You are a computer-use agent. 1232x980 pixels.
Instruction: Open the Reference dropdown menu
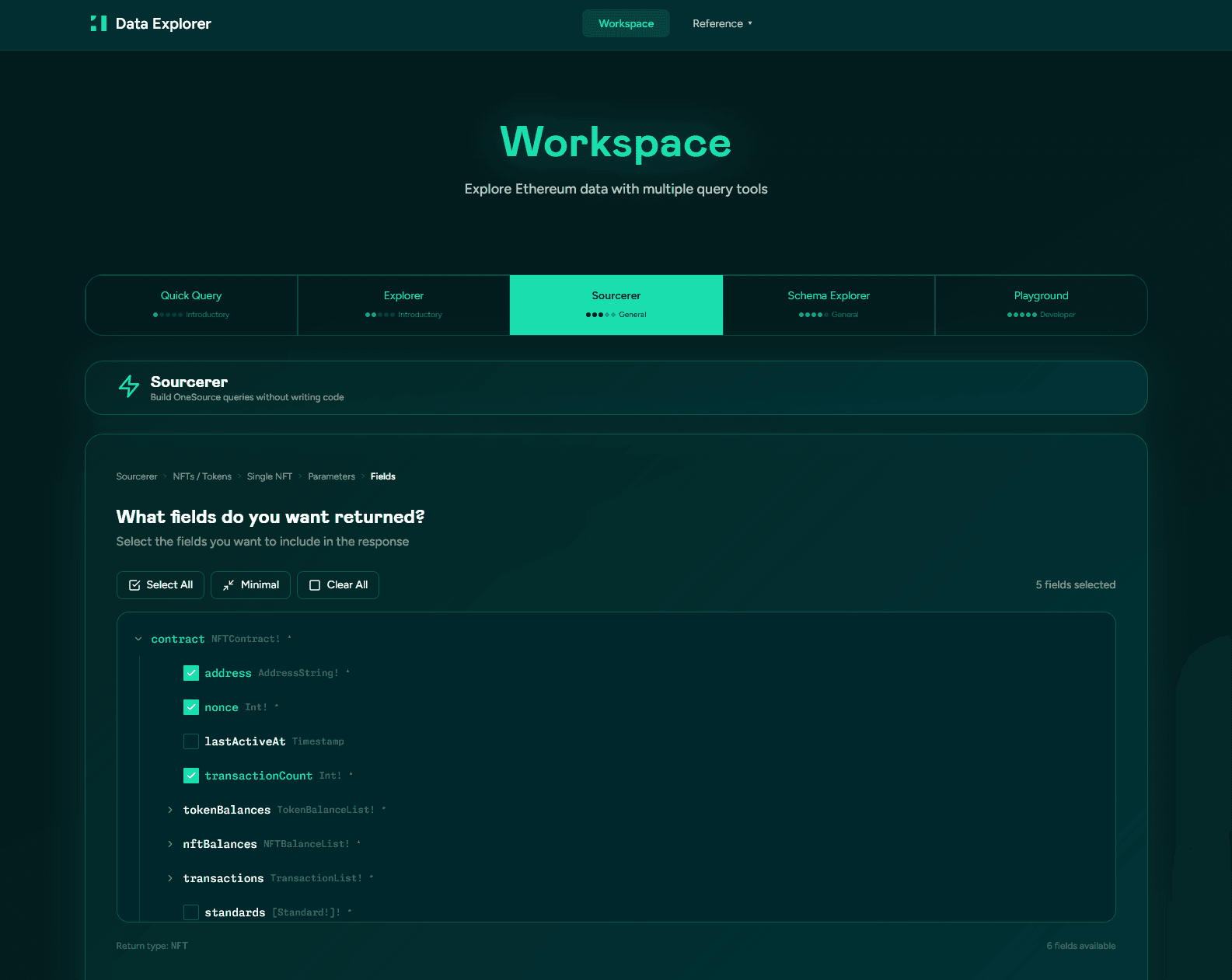tap(722, 23)
